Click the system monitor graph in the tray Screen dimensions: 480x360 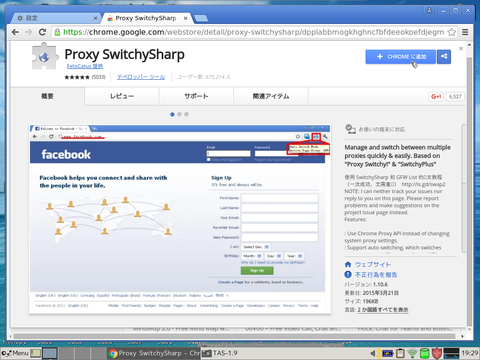[x=452, y=353]
